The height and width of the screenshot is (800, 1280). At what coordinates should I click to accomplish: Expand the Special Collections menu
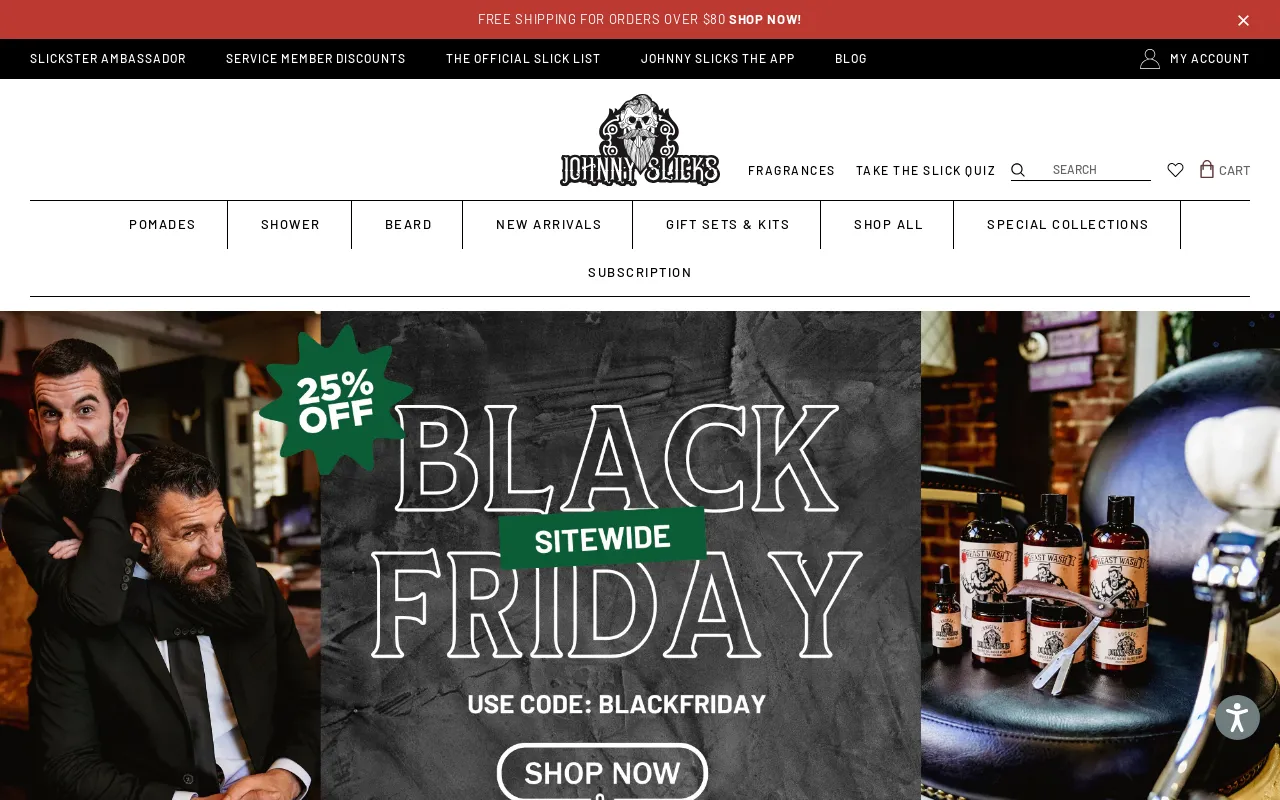(1068, 224)
